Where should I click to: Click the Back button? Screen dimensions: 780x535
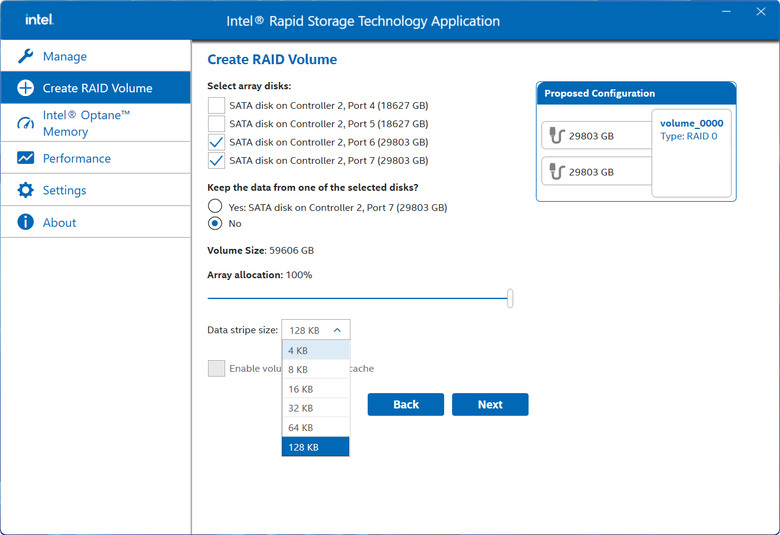[406, 405]
